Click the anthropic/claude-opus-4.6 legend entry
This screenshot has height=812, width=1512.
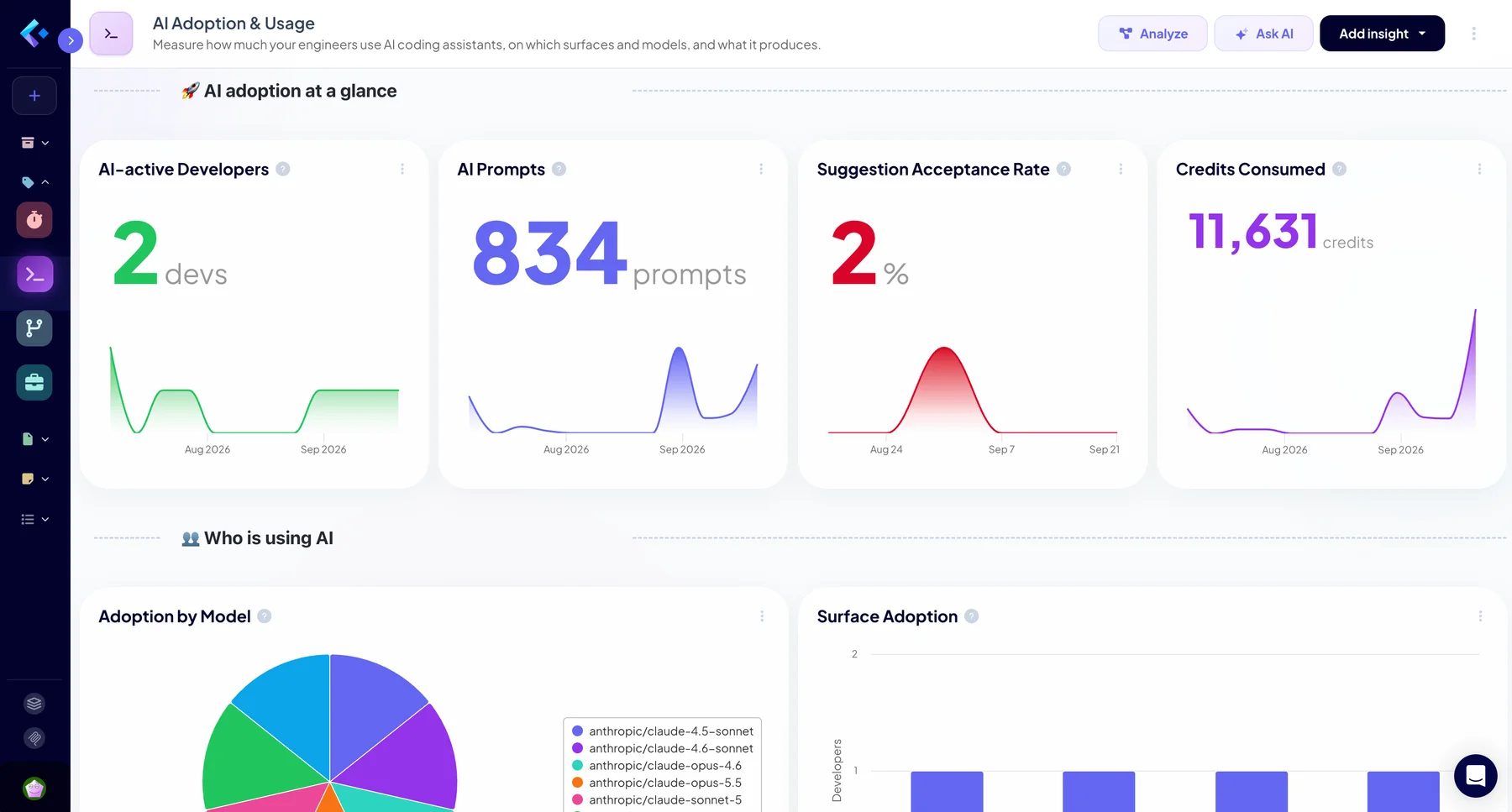click(x=657, y=766)
